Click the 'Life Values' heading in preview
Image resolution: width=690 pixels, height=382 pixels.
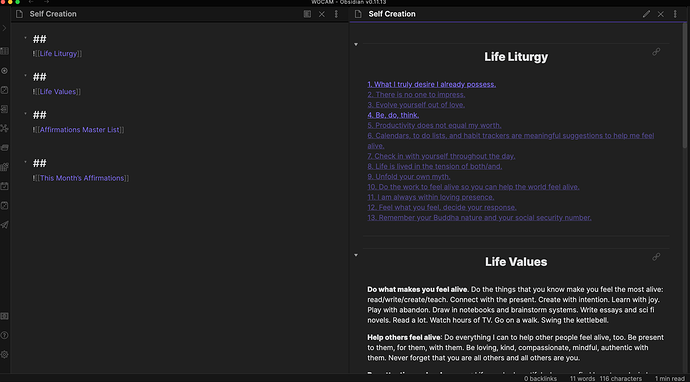pyautogui.click(x=516, y=262)
